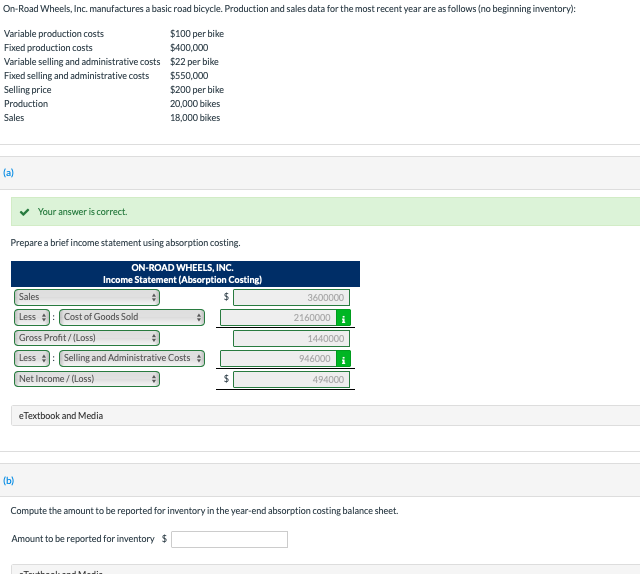640x574 pixels.
Task: Open Less dropdown beside Selling and Administrative Costs
Action: coord(32,358)
